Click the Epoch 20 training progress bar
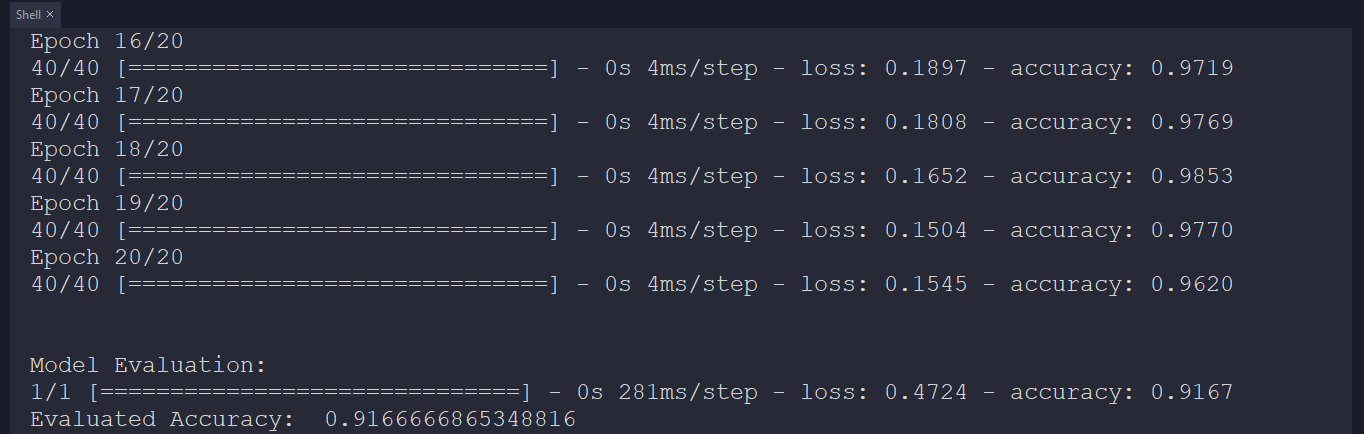Image resolution: width=1364 pixels, height=434 pixels. [337, 284]
